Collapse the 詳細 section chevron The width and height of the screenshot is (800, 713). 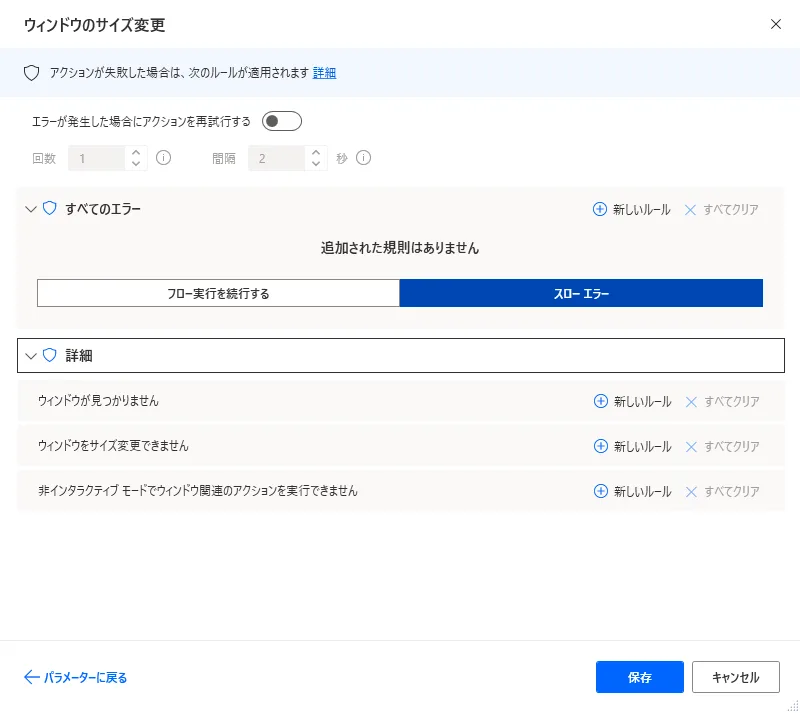tap(30, 356)
